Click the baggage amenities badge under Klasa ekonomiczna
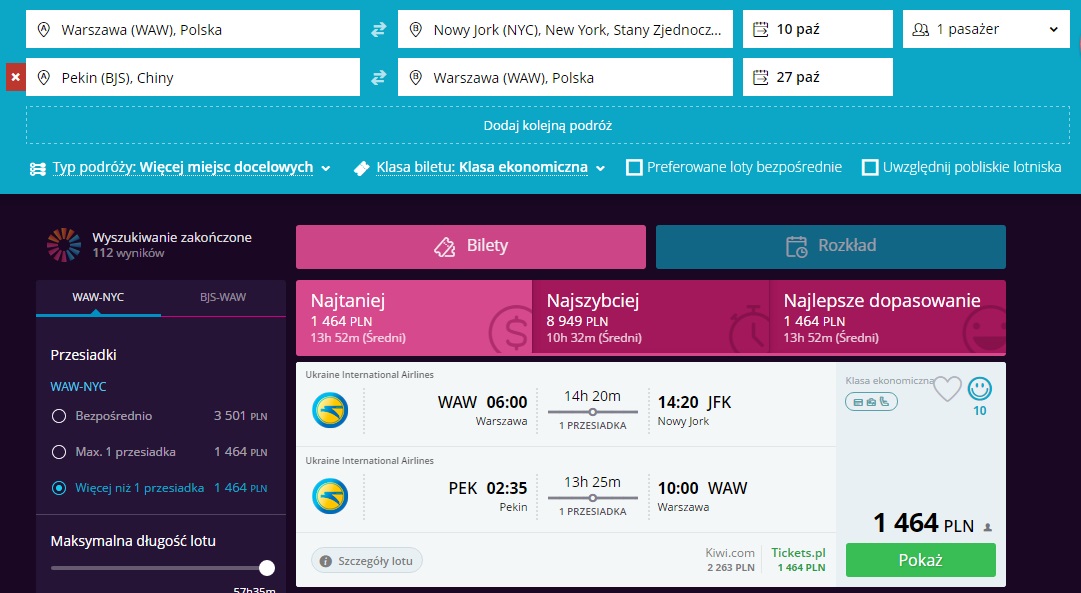The height and width of the screenshot is (593, 1081). pyautogui.click(x=871, y=401)
